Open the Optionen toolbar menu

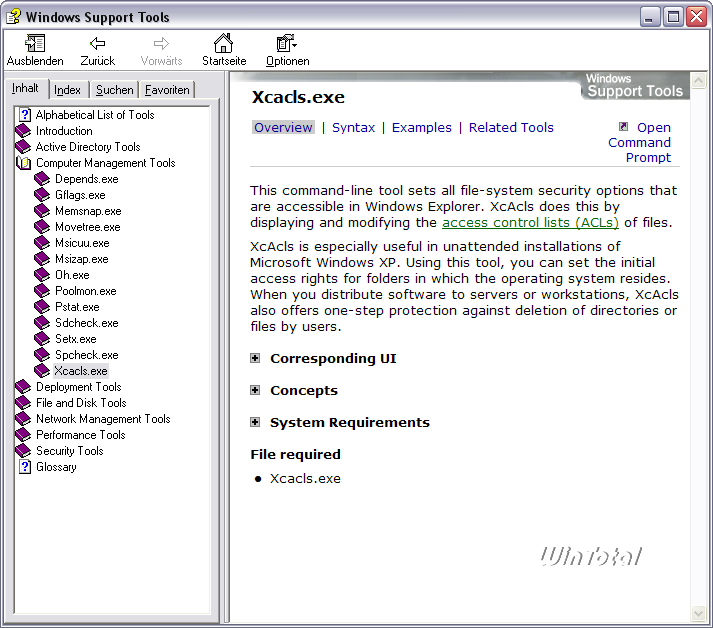tap(287, 43)
